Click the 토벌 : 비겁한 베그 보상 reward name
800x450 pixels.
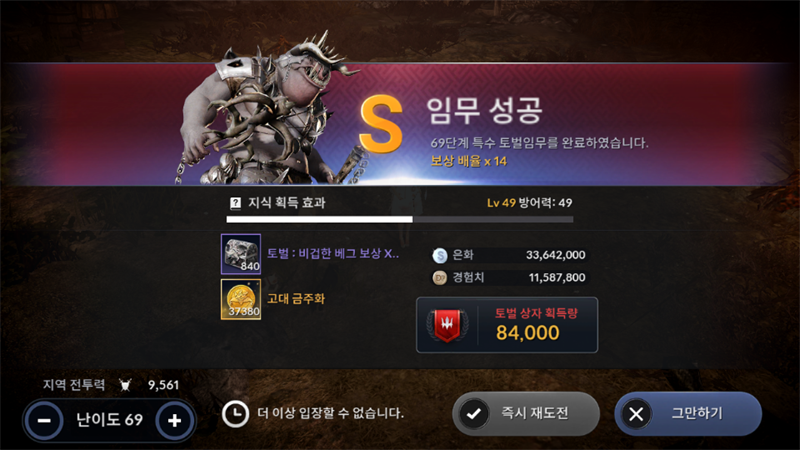(x=333, y=254)
